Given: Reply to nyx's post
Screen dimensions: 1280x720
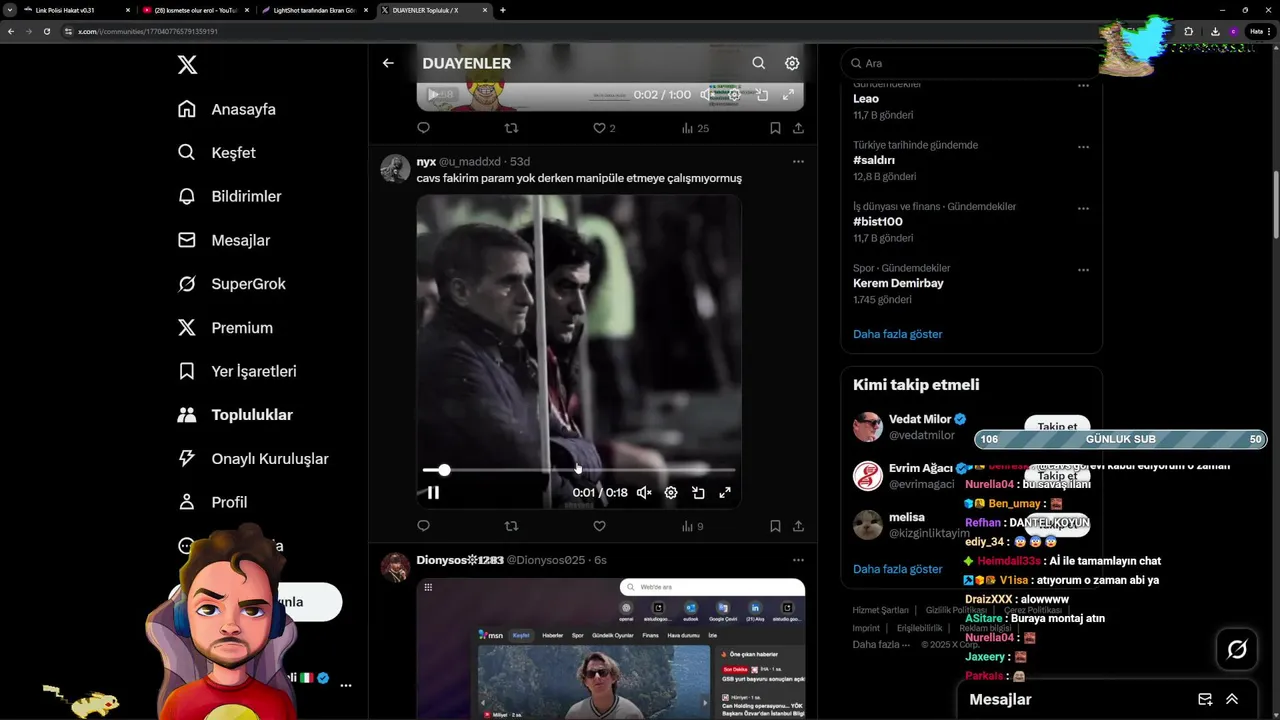Looking at the screenshot, I should coord(423,526).
